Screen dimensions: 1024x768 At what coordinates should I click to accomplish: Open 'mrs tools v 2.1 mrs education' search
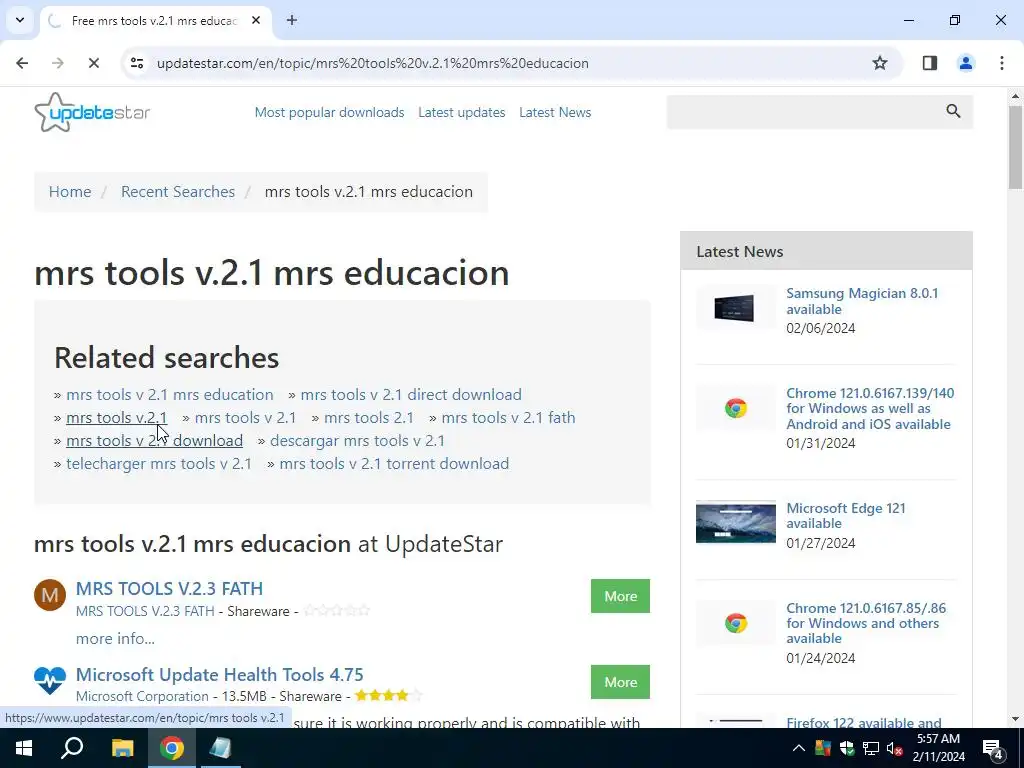click(170, 394)
